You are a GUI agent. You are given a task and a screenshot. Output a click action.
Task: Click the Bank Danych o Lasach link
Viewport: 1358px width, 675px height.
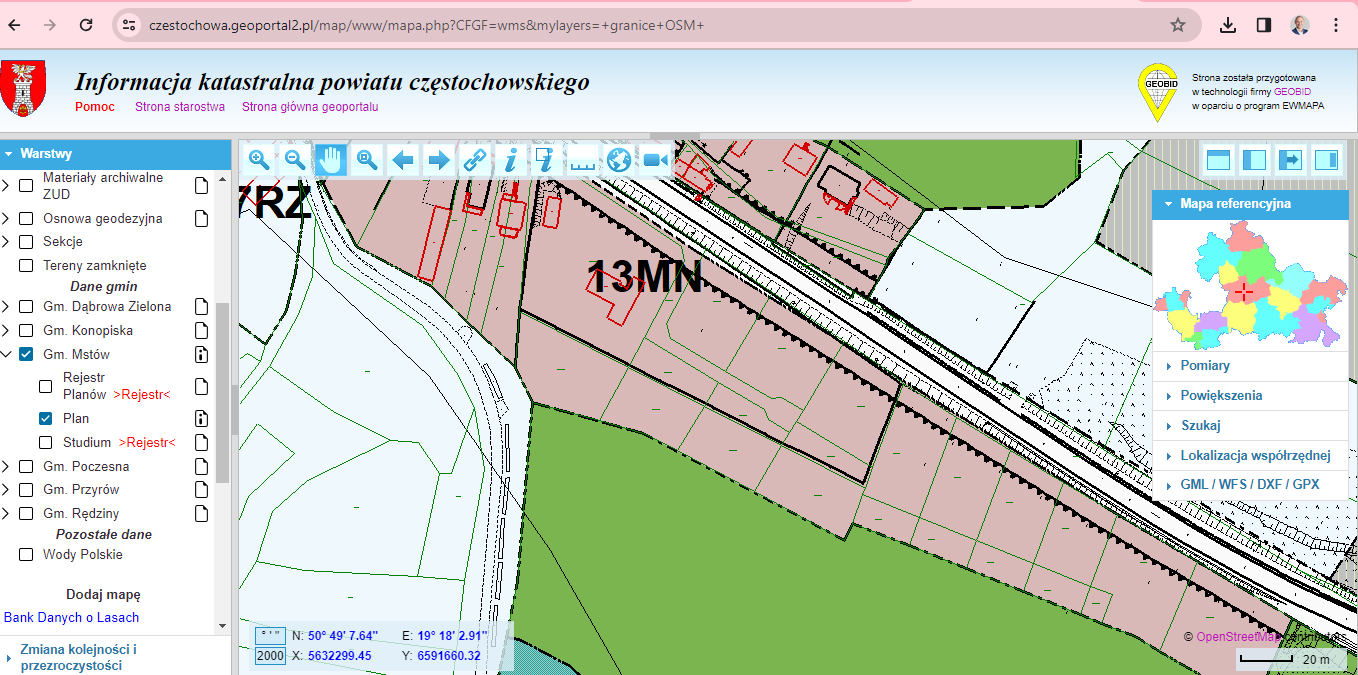pos(71,618)
